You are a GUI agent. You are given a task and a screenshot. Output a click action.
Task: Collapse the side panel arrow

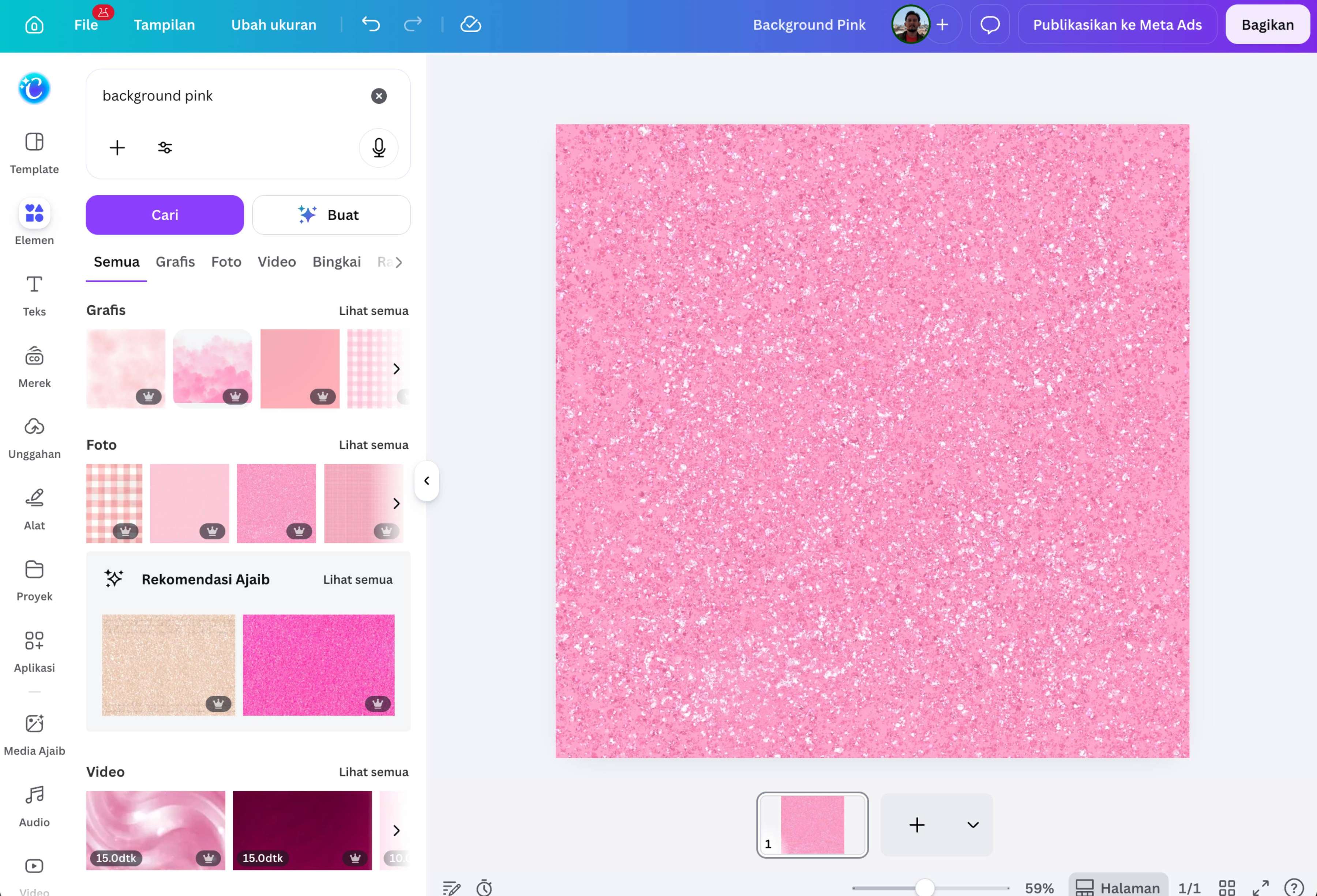click(427, 481)
